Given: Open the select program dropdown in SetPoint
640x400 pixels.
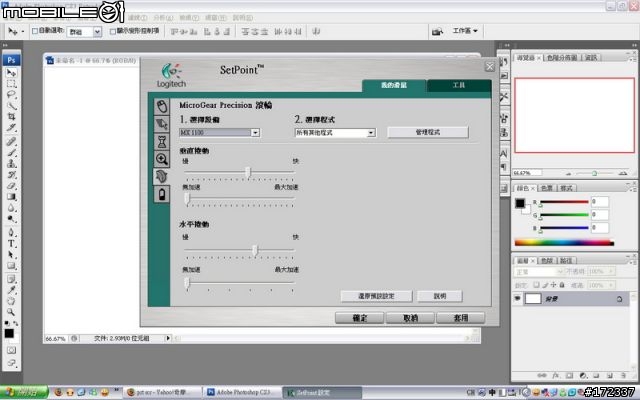Looking at the screenshot, I should click(371, 133).
